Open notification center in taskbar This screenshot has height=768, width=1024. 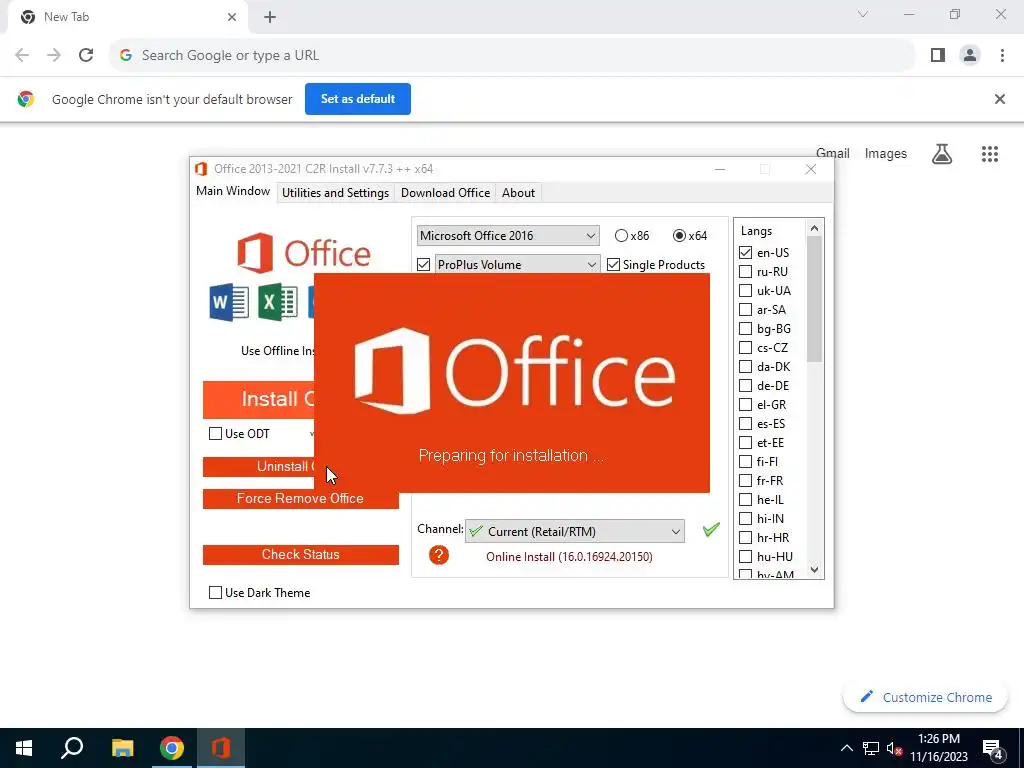pyautogui.click(x=993, y=748)
